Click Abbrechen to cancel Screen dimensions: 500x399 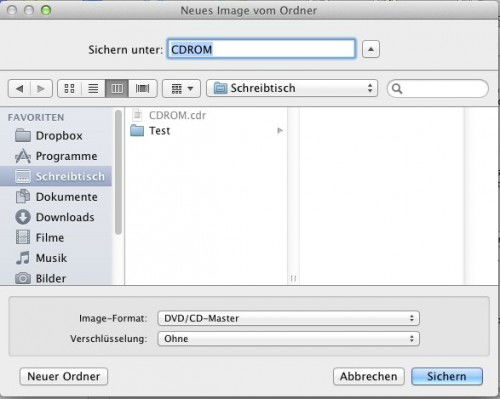click(369, 376)
